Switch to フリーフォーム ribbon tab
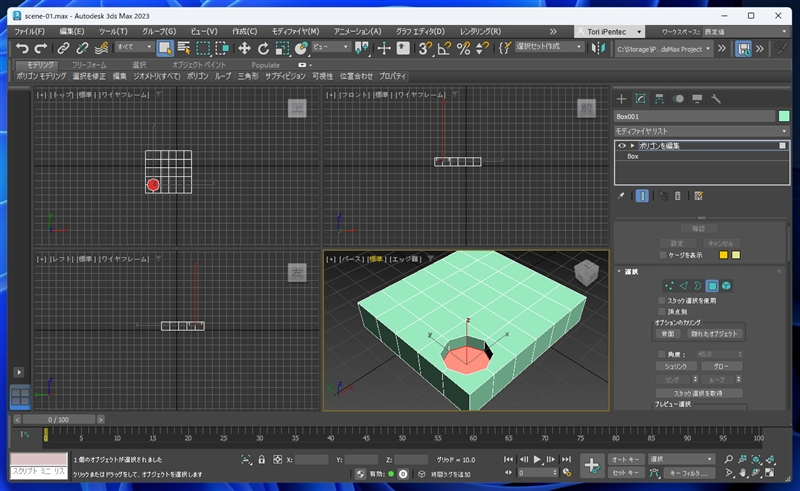The height and width of the screenshot is (491, 800). pos(89,65)
